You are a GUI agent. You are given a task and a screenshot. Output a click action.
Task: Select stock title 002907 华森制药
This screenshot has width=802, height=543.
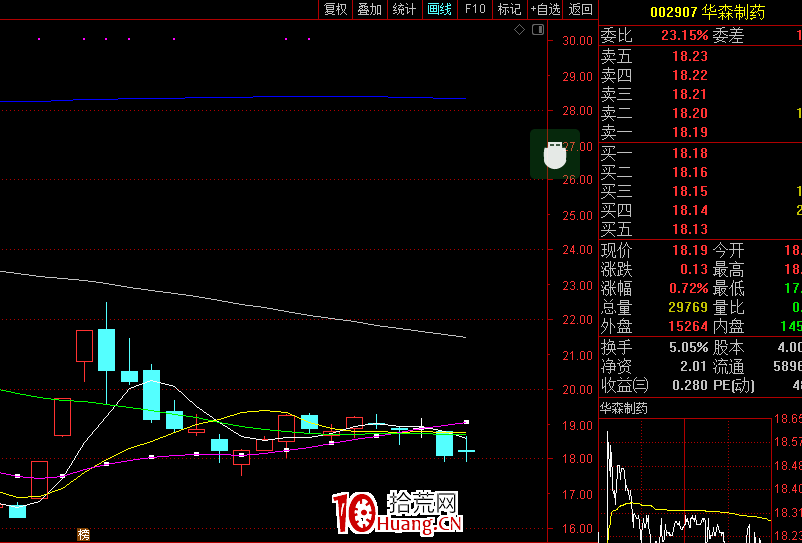click(707, 12)
